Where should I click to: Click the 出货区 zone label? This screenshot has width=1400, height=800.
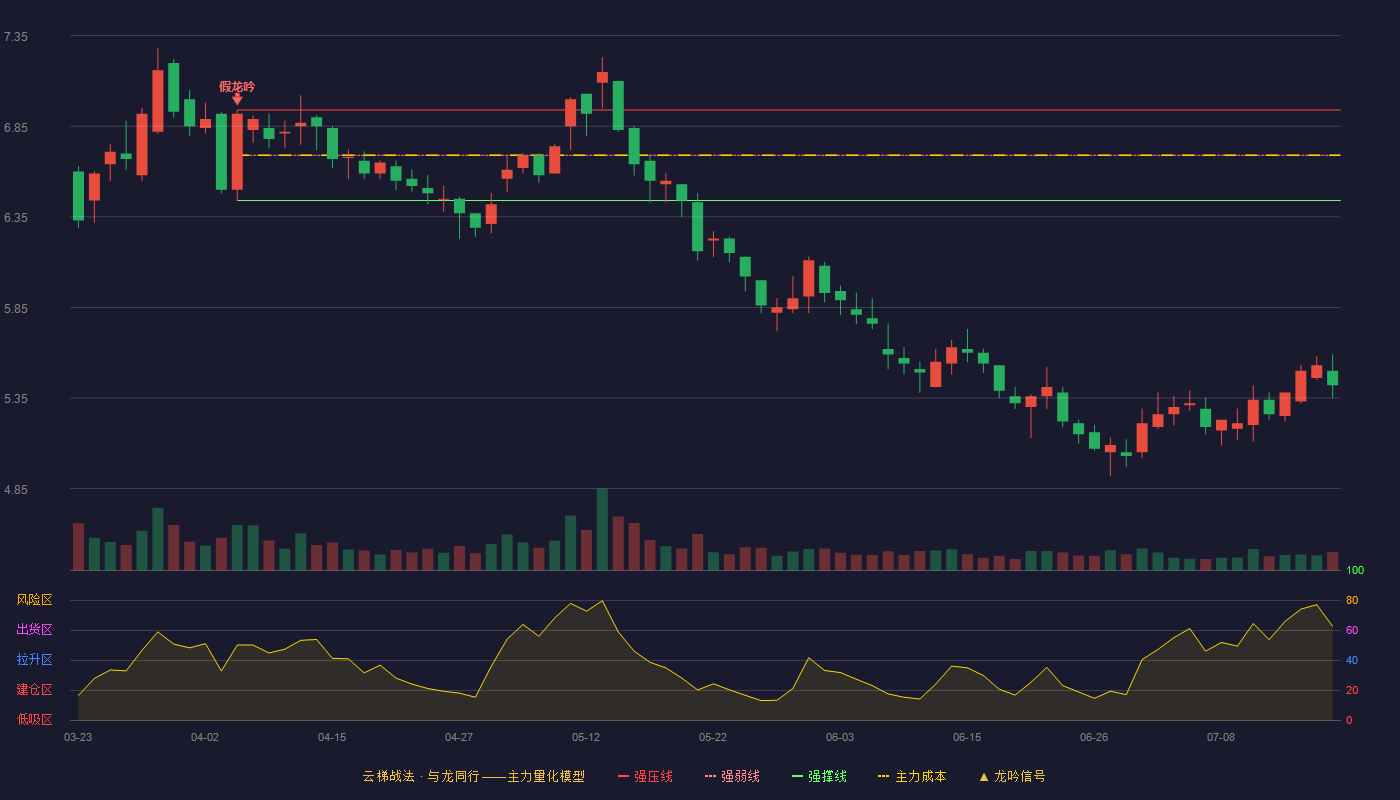tap(35, 630)
